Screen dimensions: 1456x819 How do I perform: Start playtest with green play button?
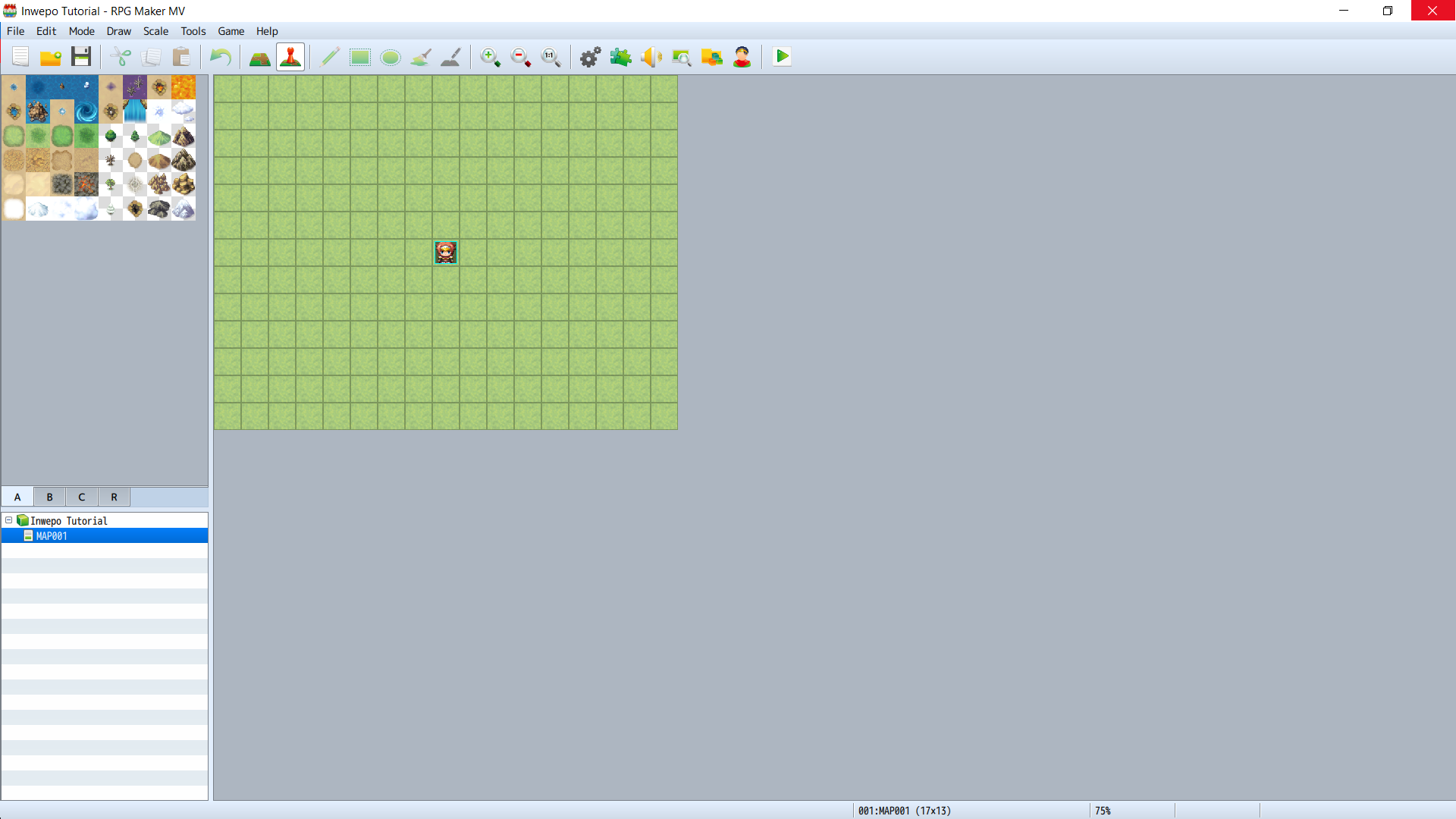click(x=782, y=57)
